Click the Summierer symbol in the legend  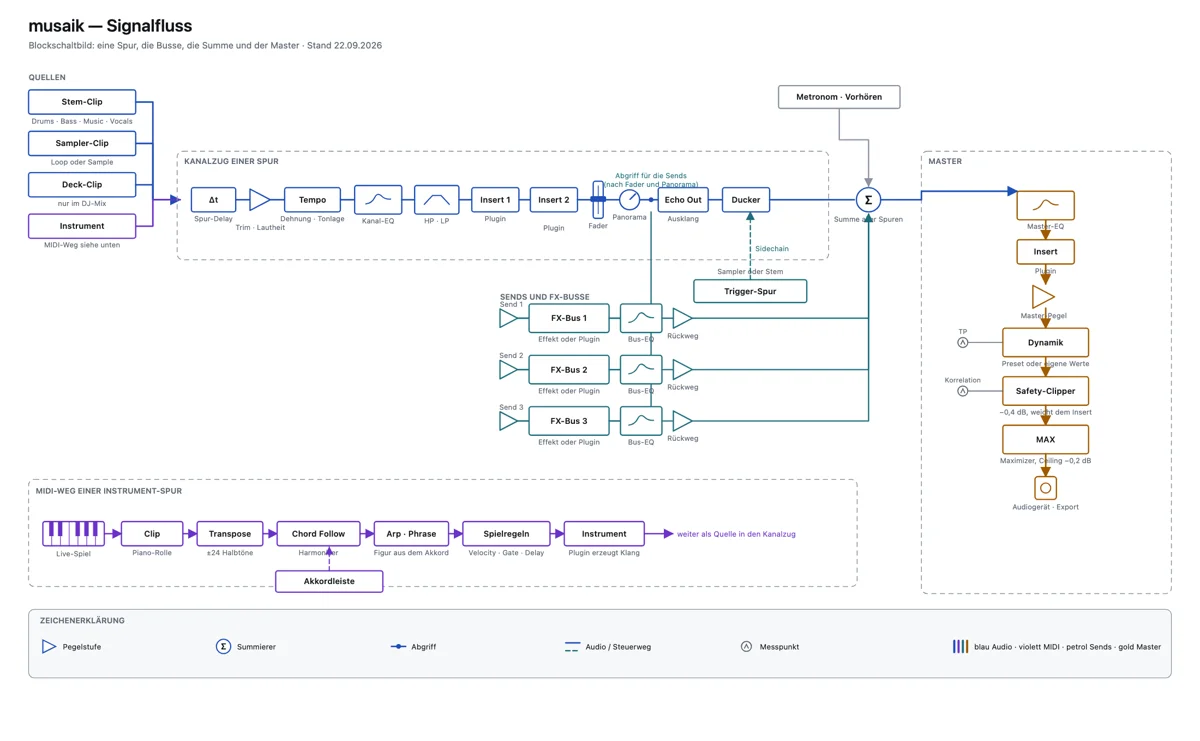223,647
